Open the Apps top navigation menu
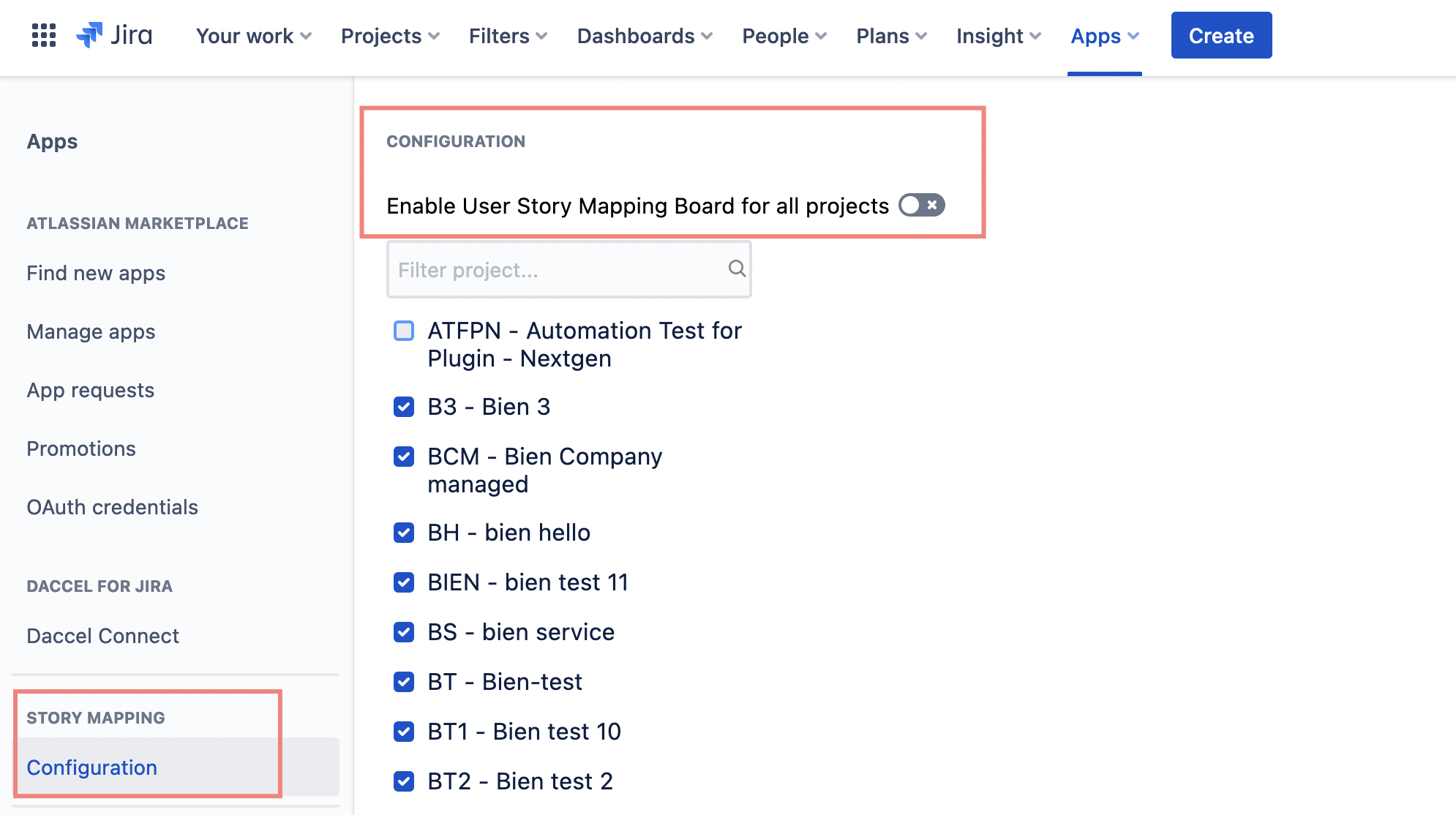Viewport: 1456px width, 815px height. pyautogui.click(x=1104, y=36)
